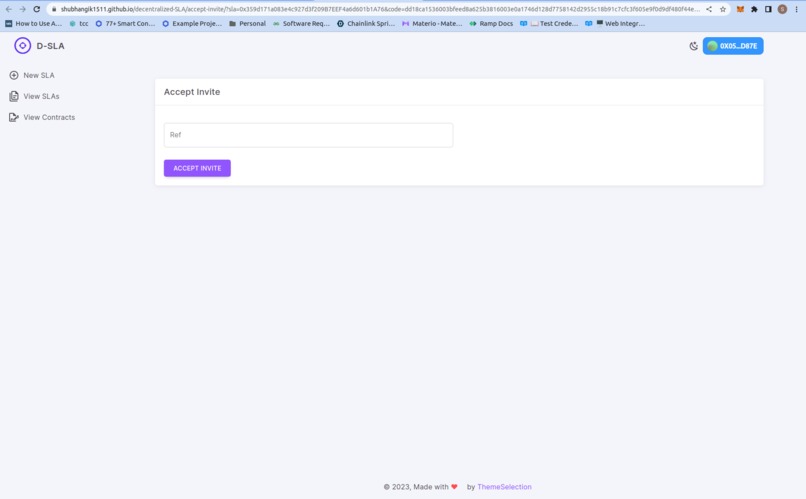The image size is (806, 499).
Task: Click the share icon in address bar
Action: tap(709, 9)
